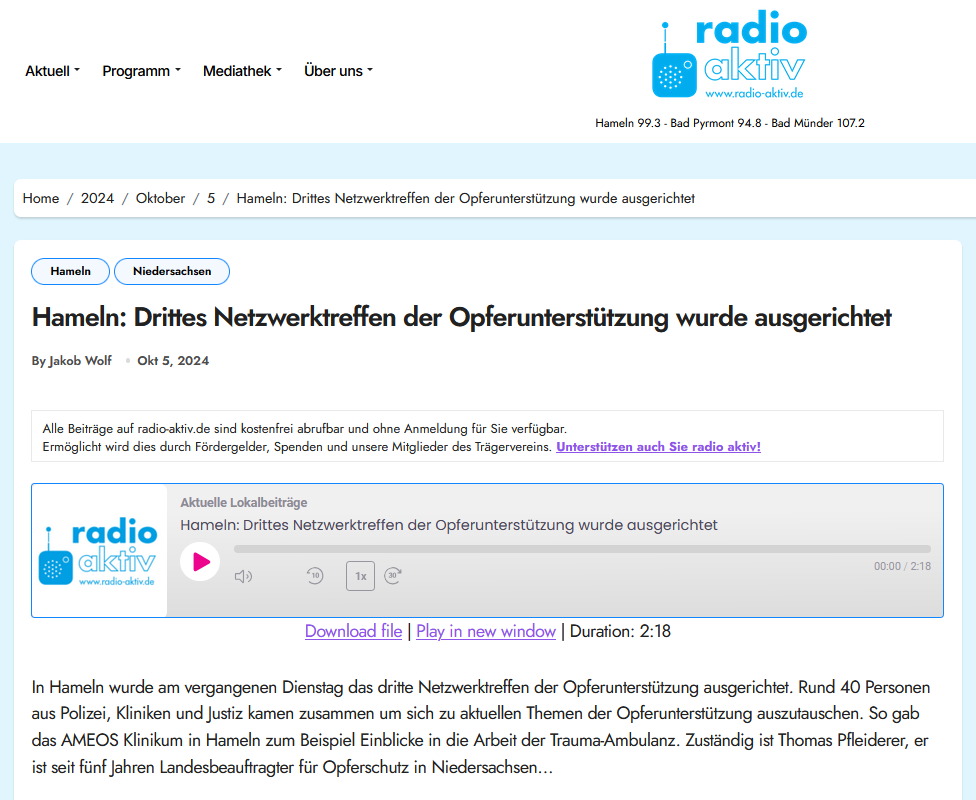The height and width of the screenshot is (800, 976).
Task: Expand the Über uns menu
Action: (x=338, y=71)
